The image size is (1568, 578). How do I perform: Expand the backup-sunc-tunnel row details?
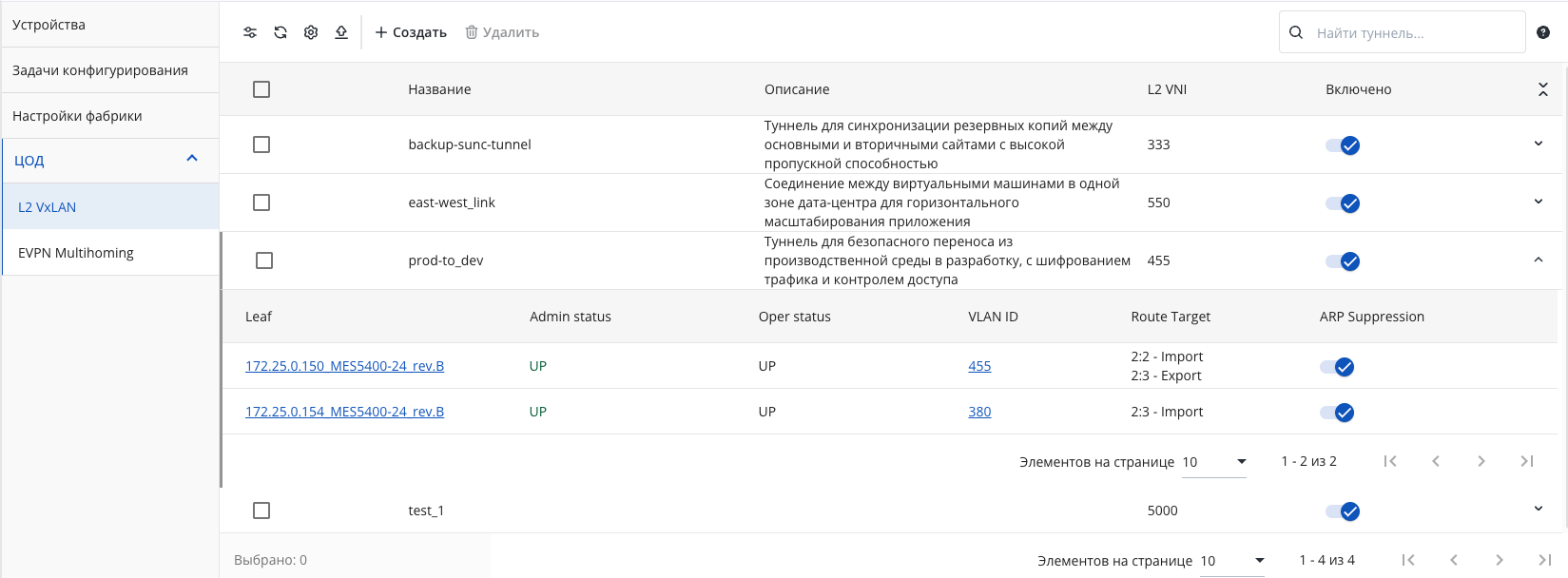[x=1539, y=144]
